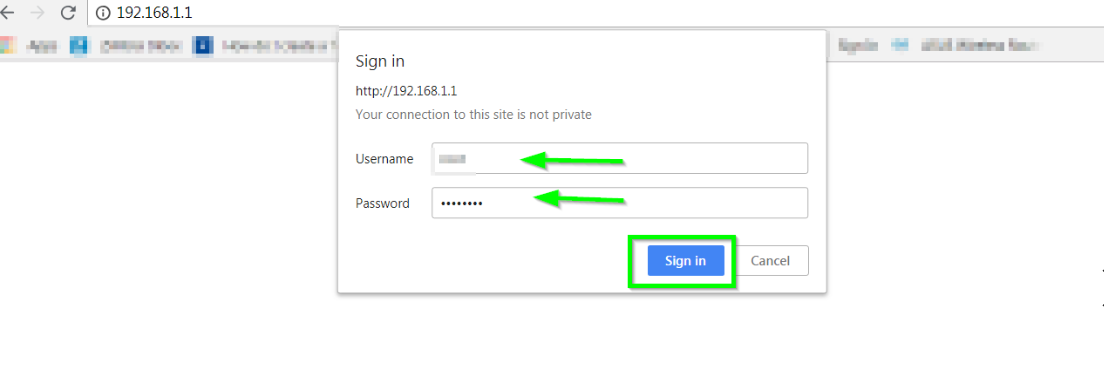Open the blurred bookmark label after dark-blue icon

(280, 46)
